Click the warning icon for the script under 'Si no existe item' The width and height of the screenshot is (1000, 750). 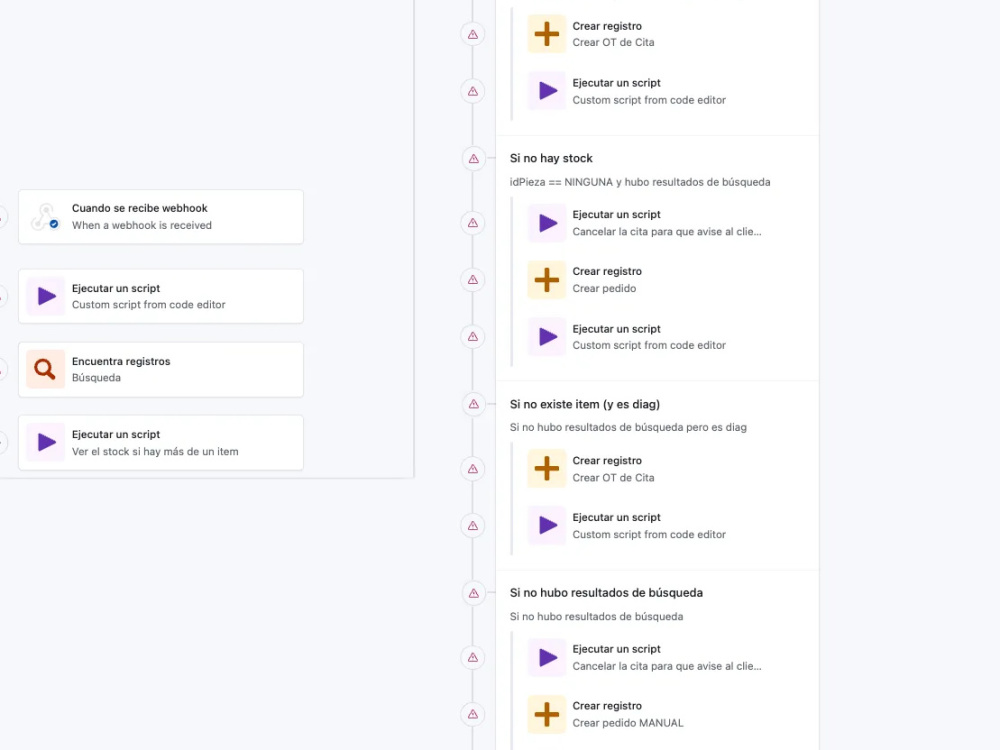pyautogui.click(x=473, y=526)
